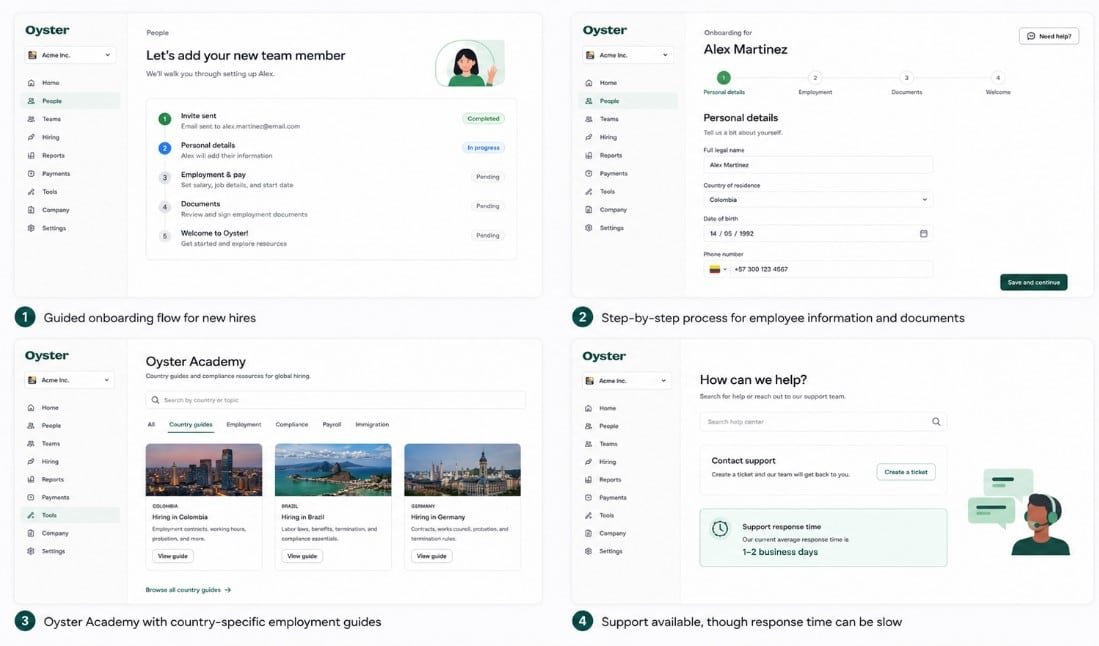Select 'Welcome to Oyster!' step row

tap(332, 238)
